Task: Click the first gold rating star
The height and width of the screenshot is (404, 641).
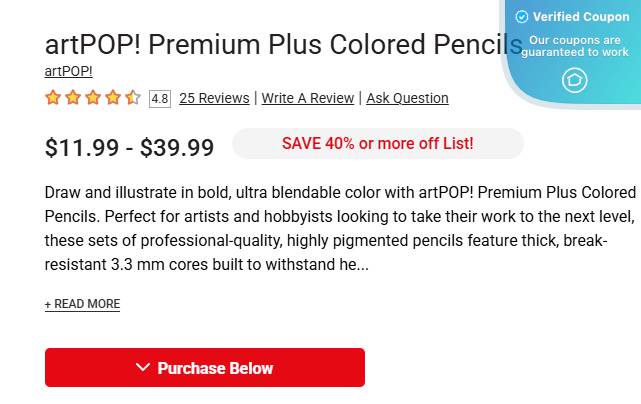Action: click(x=53, y=98)
